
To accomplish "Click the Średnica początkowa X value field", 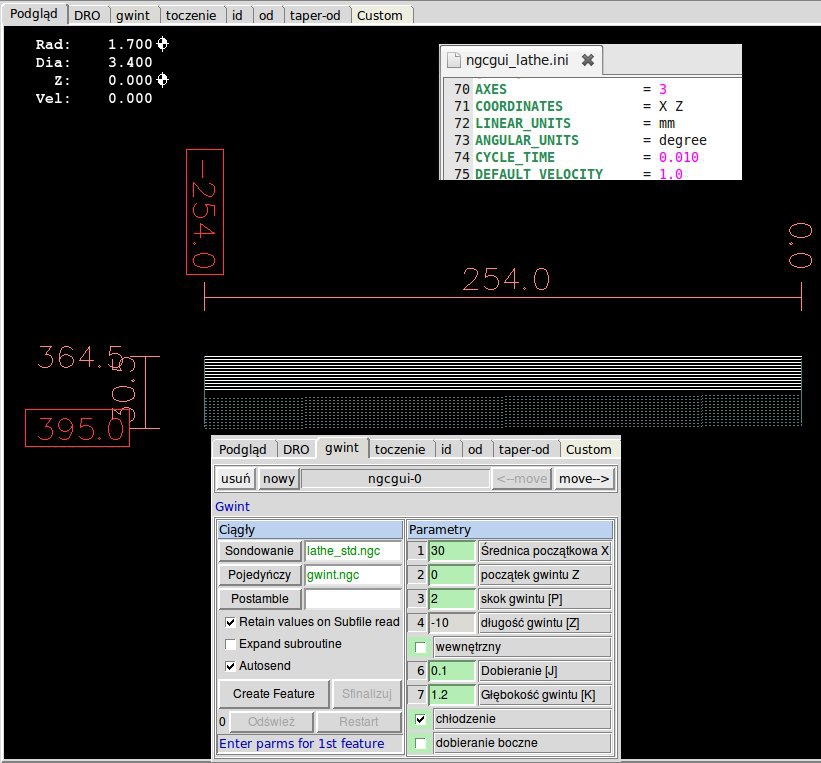I will [x=452, y=551].
